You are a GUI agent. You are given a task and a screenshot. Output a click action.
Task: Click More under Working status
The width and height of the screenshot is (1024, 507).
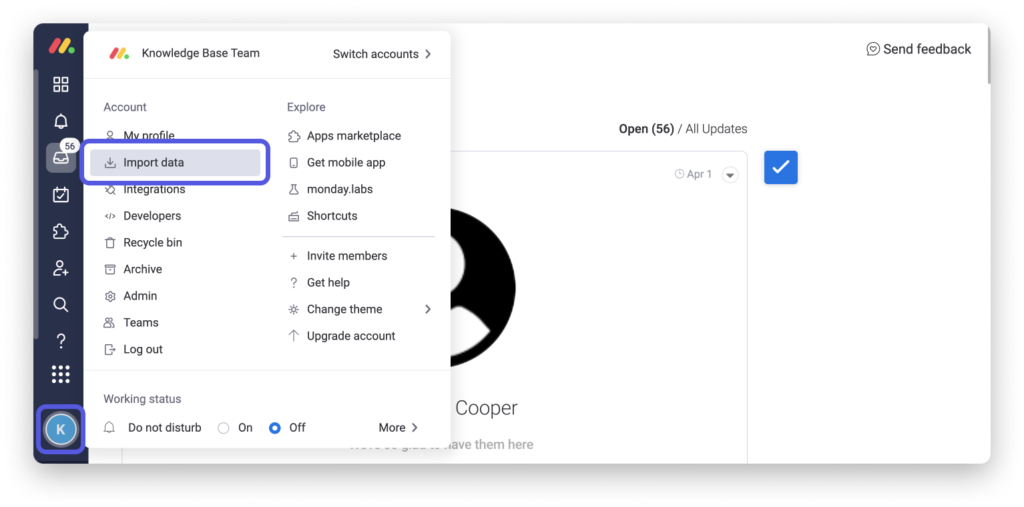[398, 428]
